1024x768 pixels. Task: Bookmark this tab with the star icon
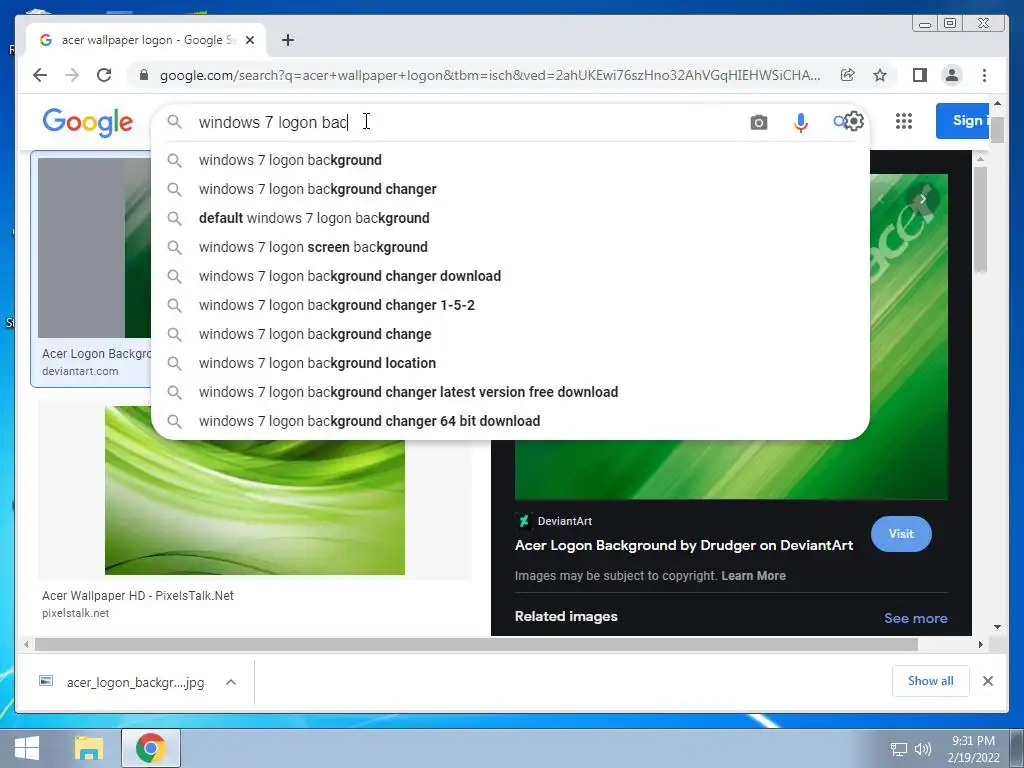[880, 75]
